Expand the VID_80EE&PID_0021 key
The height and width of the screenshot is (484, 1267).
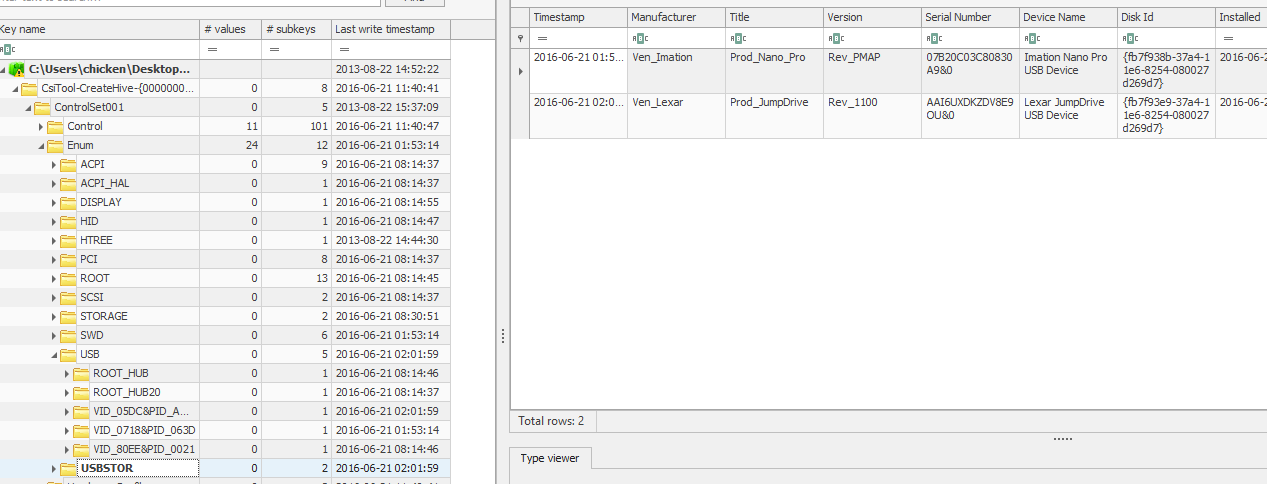(67, 450)
